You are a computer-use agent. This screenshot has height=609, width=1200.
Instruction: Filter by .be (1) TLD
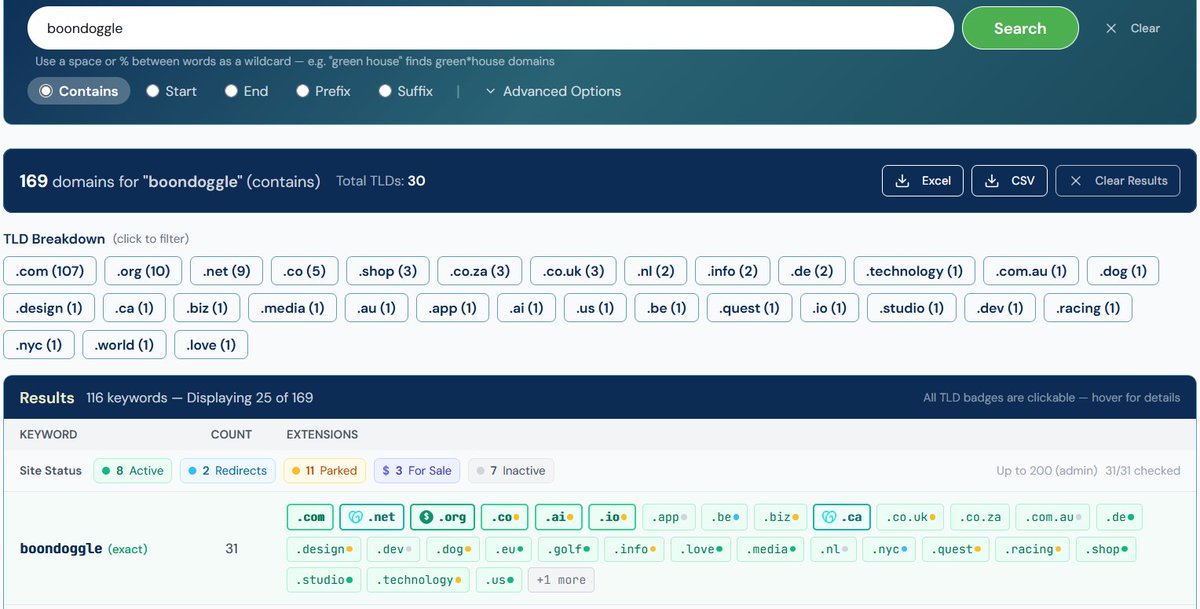click(x=666, y=308)
